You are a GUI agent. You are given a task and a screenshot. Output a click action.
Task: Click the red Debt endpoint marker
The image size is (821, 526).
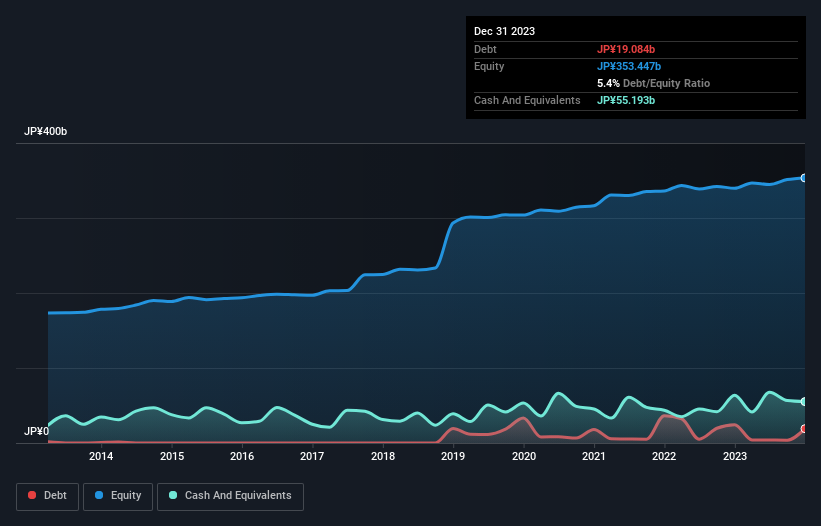pos(803,429)
